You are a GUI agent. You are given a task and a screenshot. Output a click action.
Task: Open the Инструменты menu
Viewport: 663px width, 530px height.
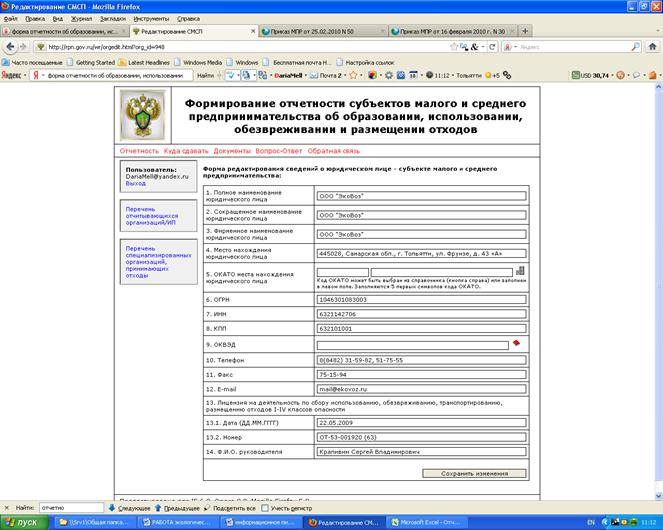151,19
